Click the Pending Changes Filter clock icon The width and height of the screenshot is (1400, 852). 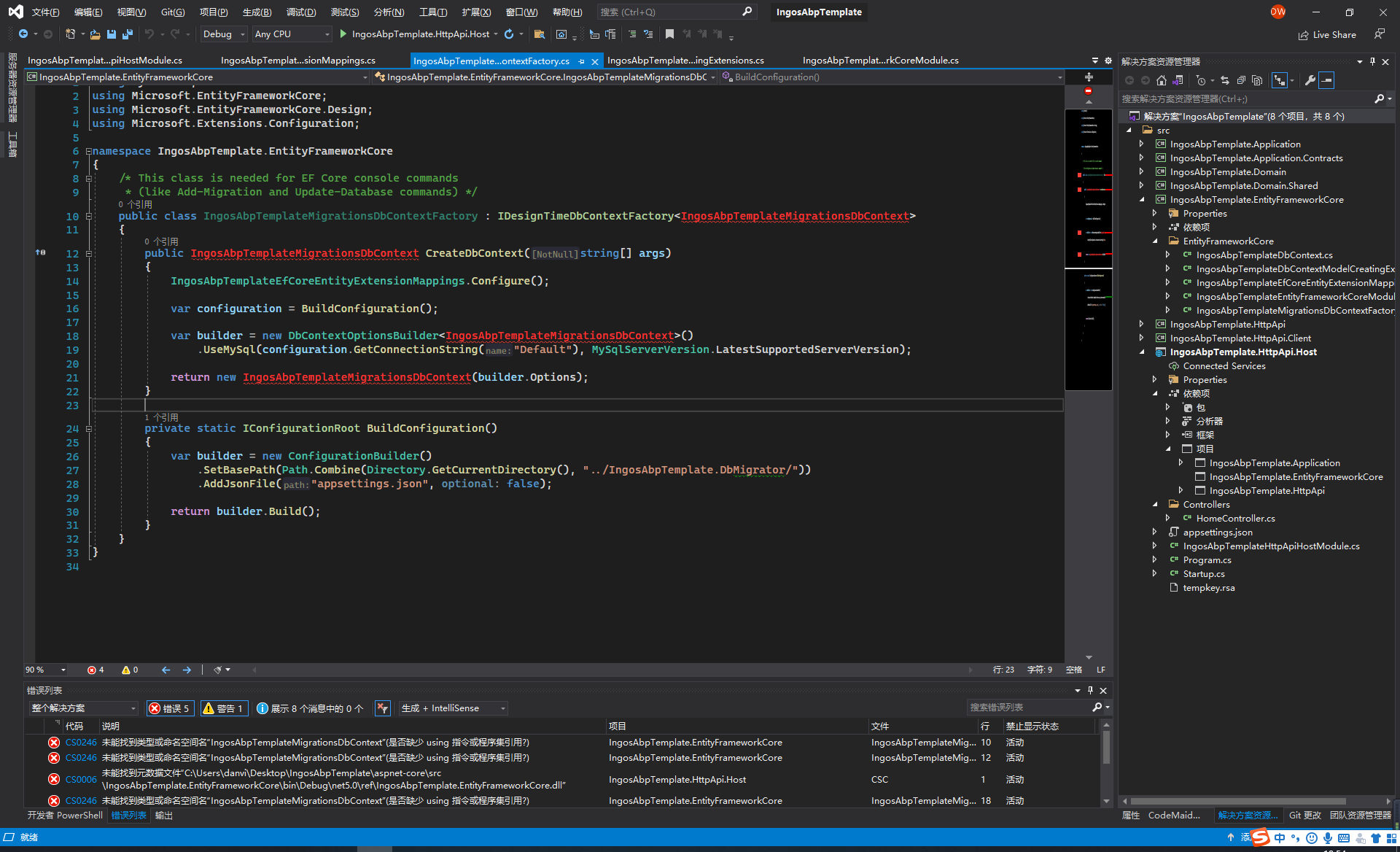pyautogui.click(x=1201, y=80)
